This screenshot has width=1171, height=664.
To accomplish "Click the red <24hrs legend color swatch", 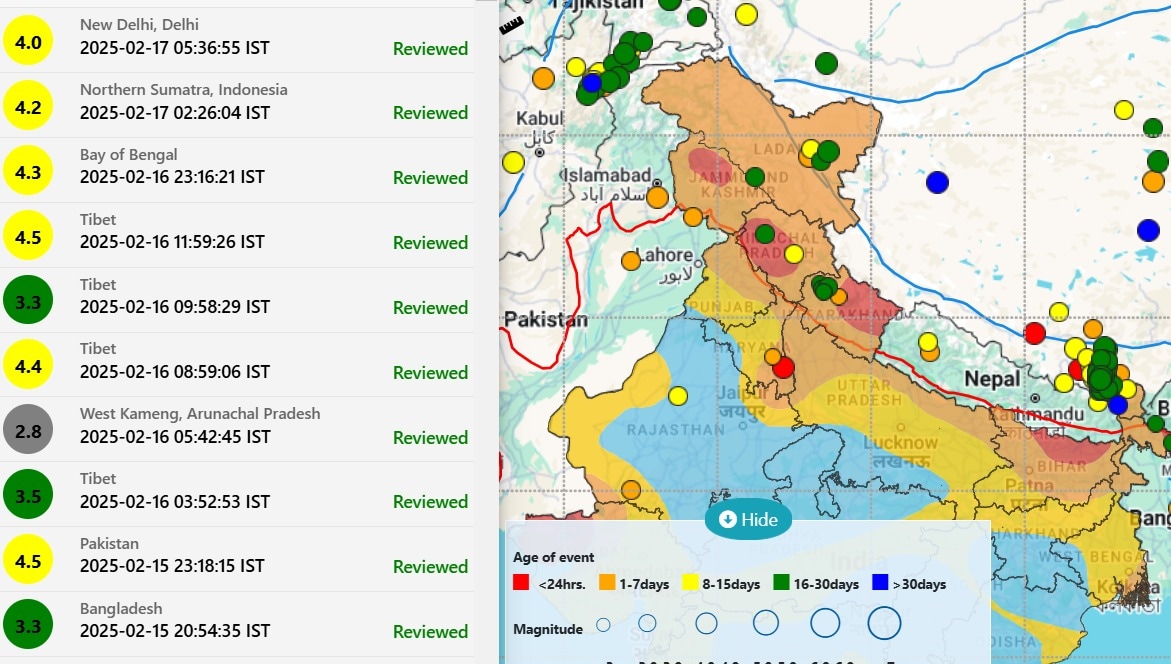I will (520, 583).
